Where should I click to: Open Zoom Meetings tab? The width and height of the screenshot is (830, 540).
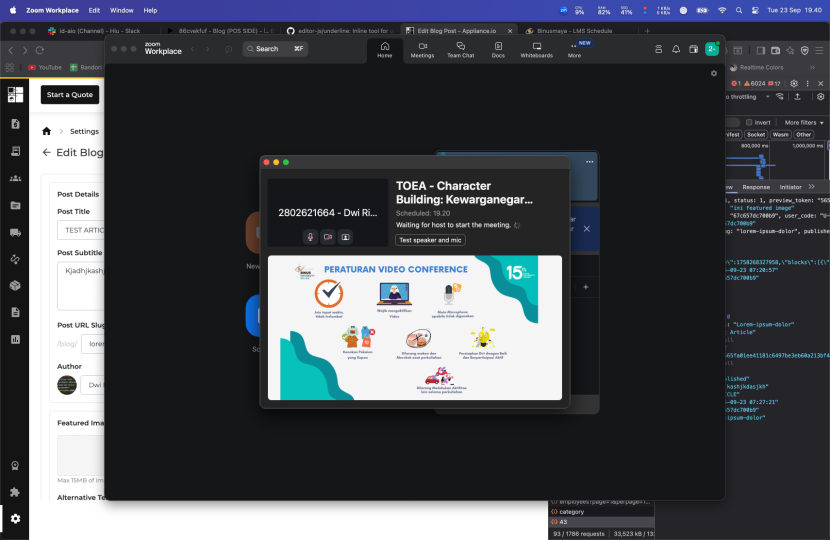point(422,50)
